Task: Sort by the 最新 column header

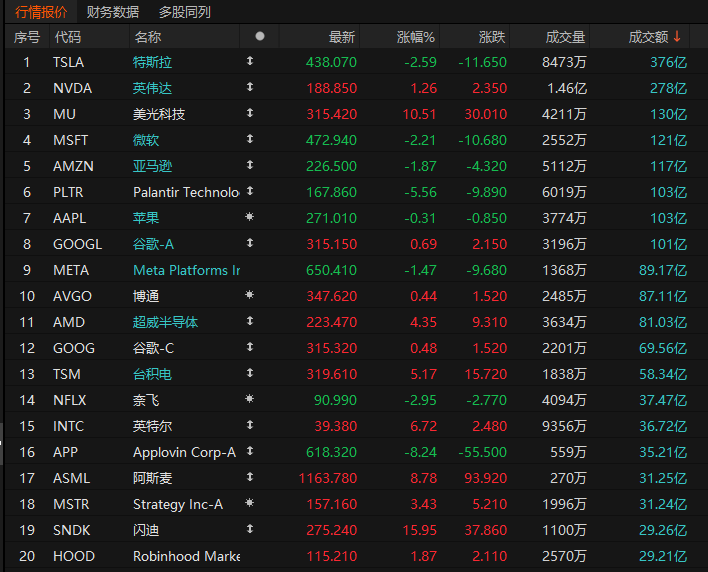Action: 342,37
